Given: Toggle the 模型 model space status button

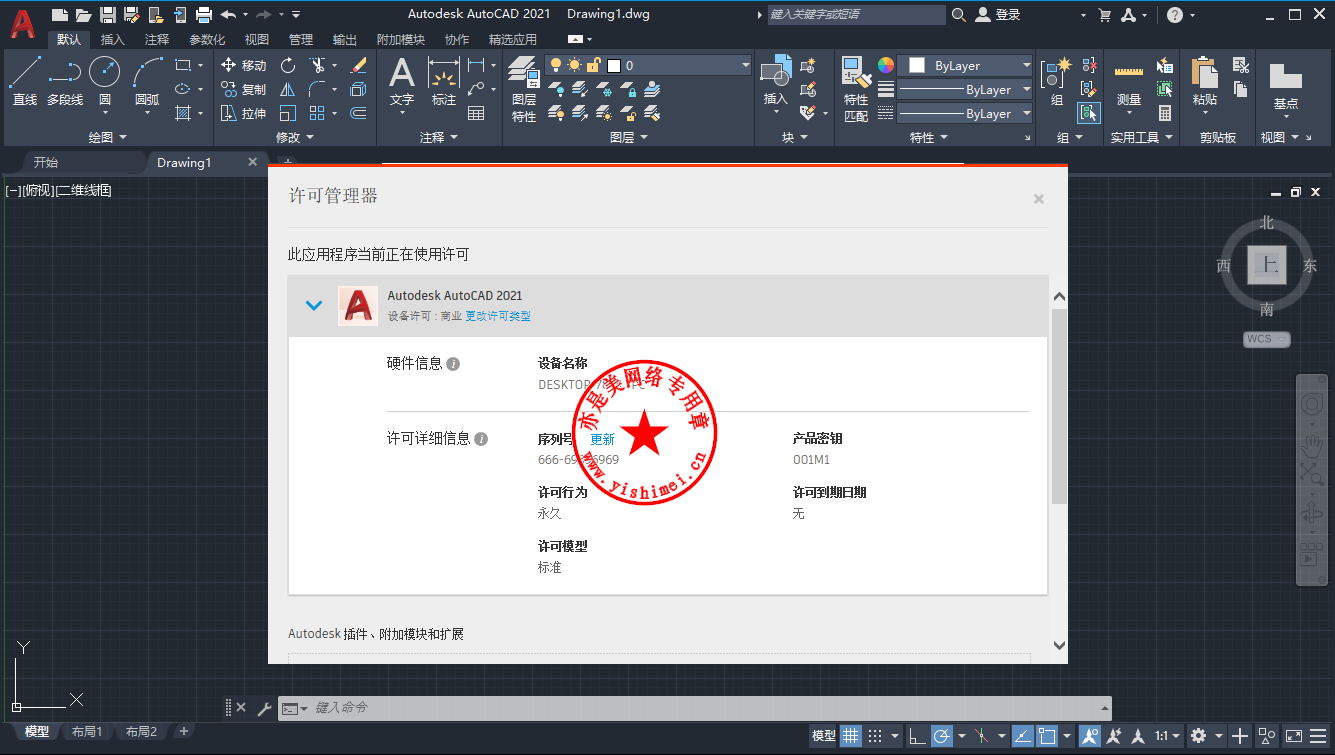Looking at the screenshot, I should 824,736.
